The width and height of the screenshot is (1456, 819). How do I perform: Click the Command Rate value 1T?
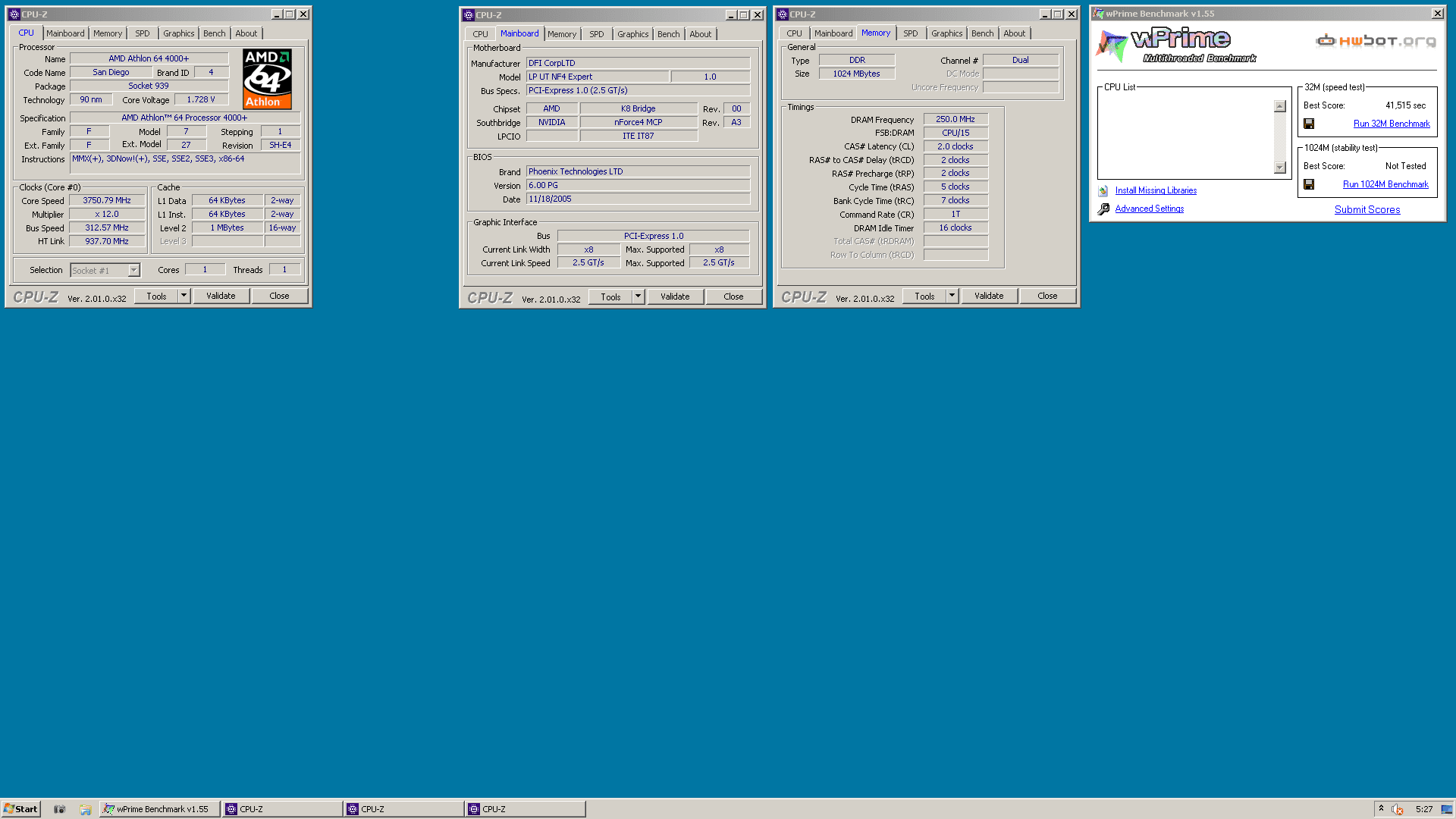[x=955, y=215]
